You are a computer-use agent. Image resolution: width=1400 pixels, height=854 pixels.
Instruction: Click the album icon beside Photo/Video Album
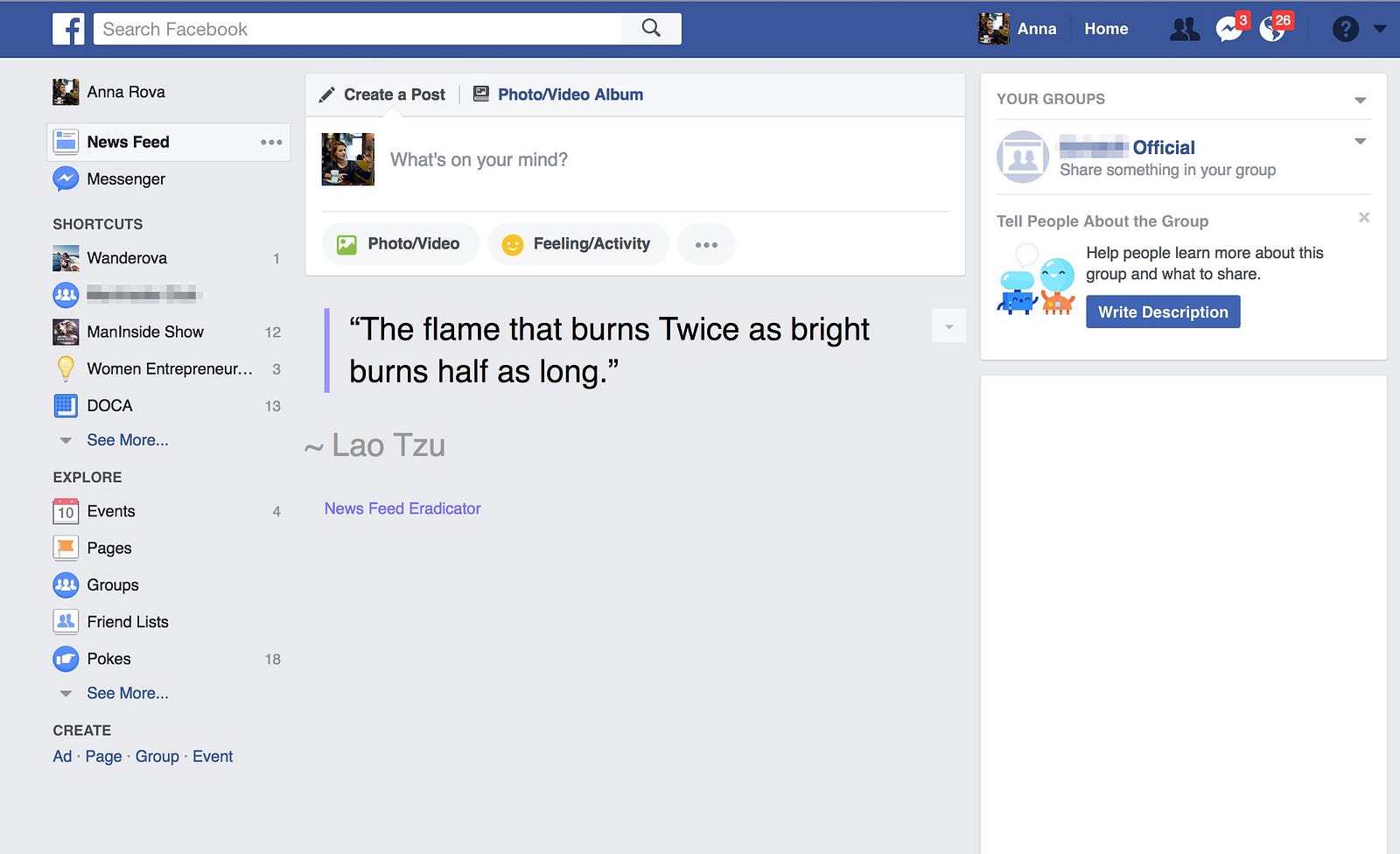481,94
